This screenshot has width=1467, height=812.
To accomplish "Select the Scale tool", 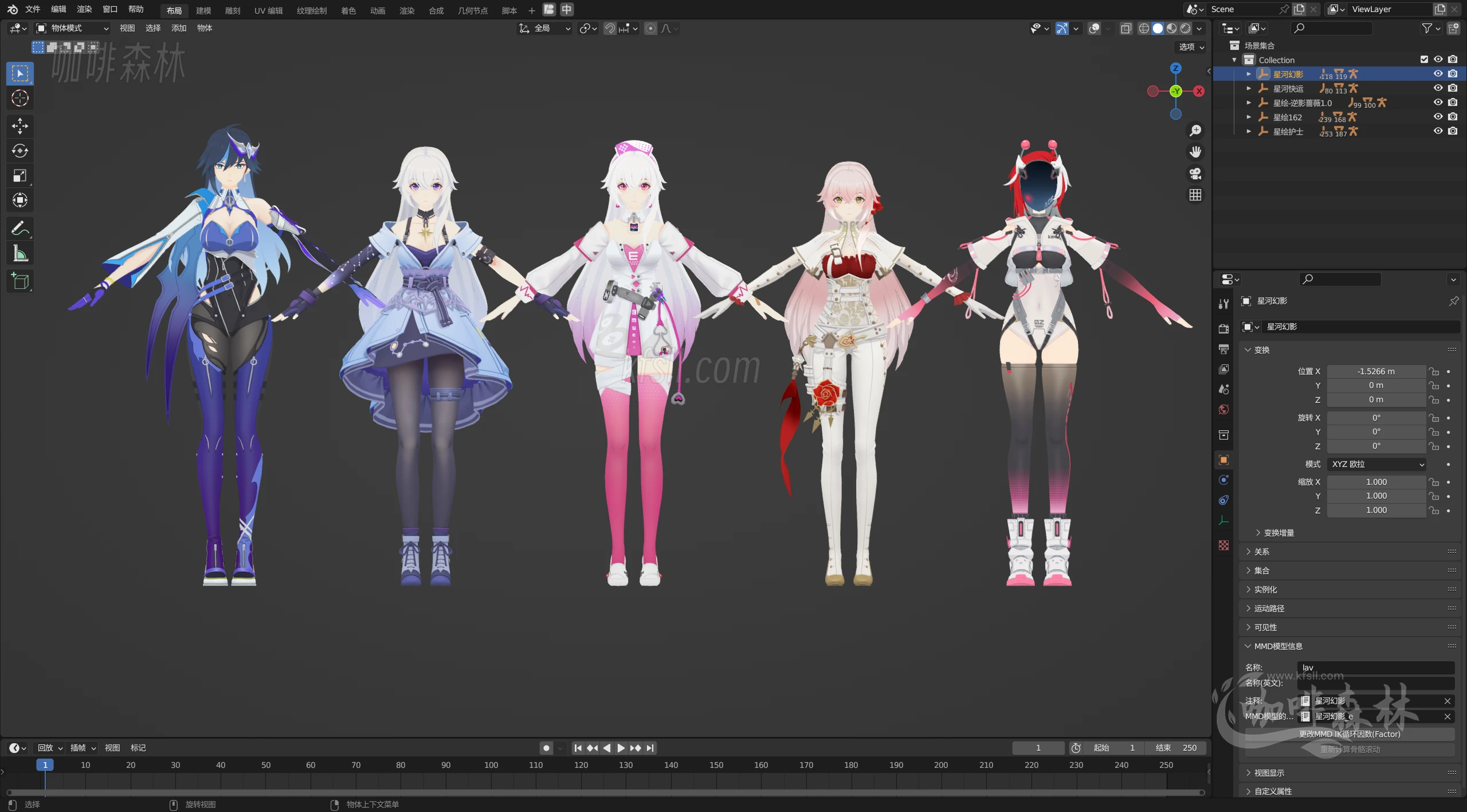I will tap(20, 175).
